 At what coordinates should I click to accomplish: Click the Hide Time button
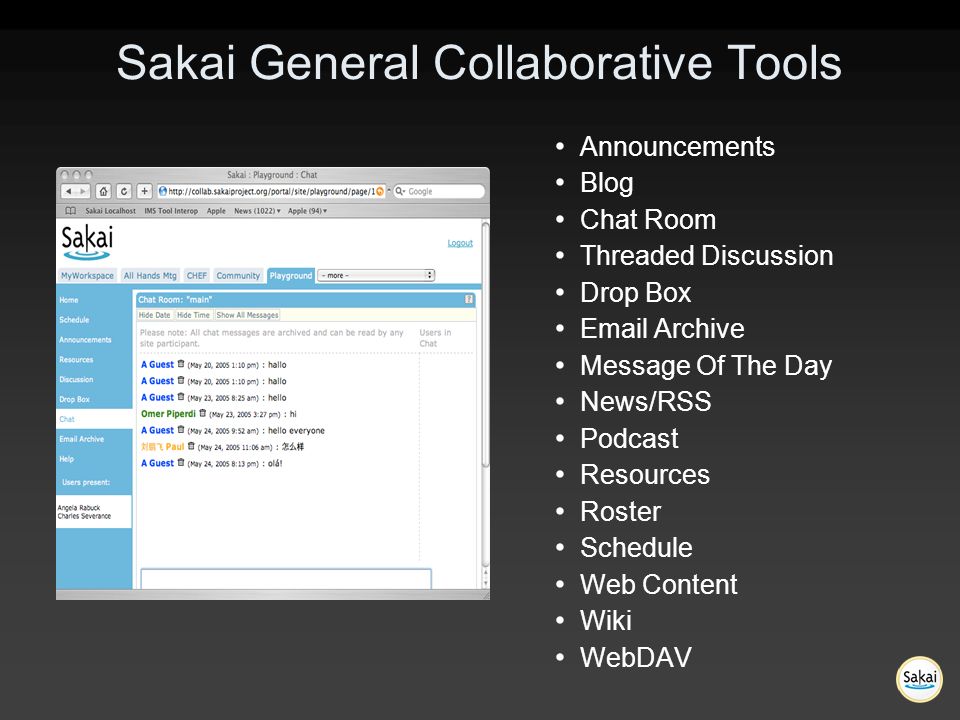pos(193,315)
